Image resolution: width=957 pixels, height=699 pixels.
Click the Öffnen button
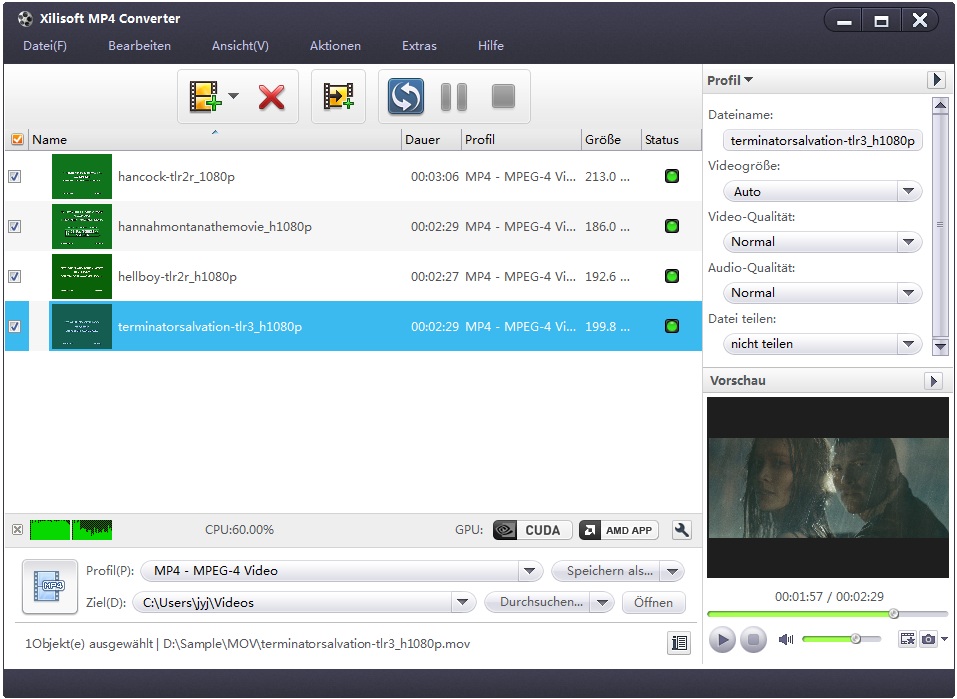point(653,603)
